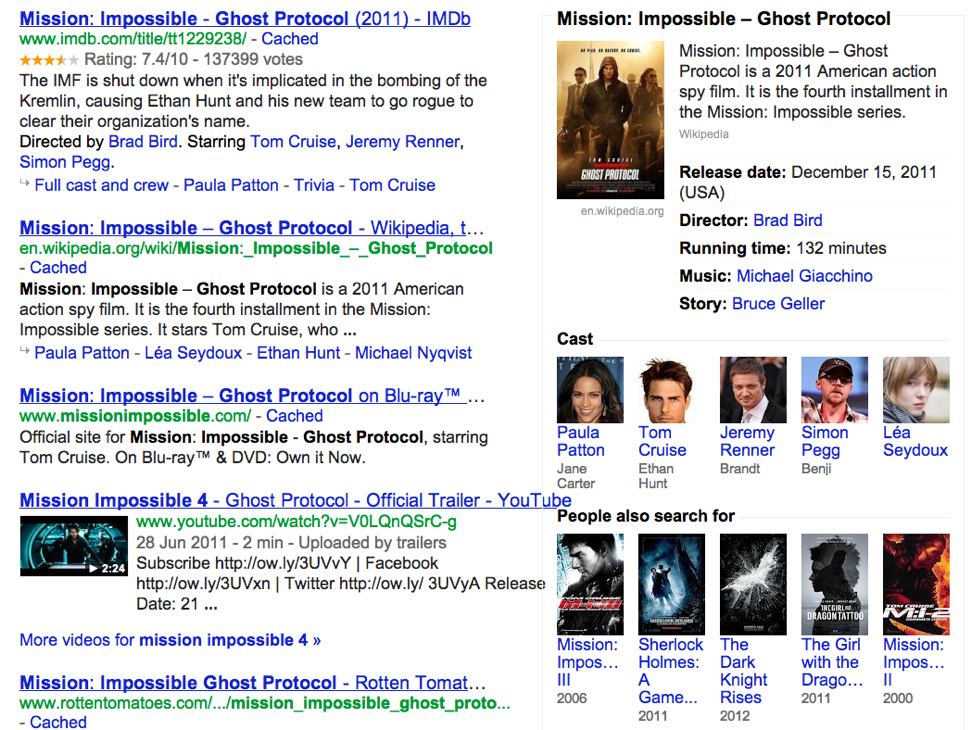972x730 pixels.
Task: Open the Michael Nyqvist sitelink
Action: (413, 353)
